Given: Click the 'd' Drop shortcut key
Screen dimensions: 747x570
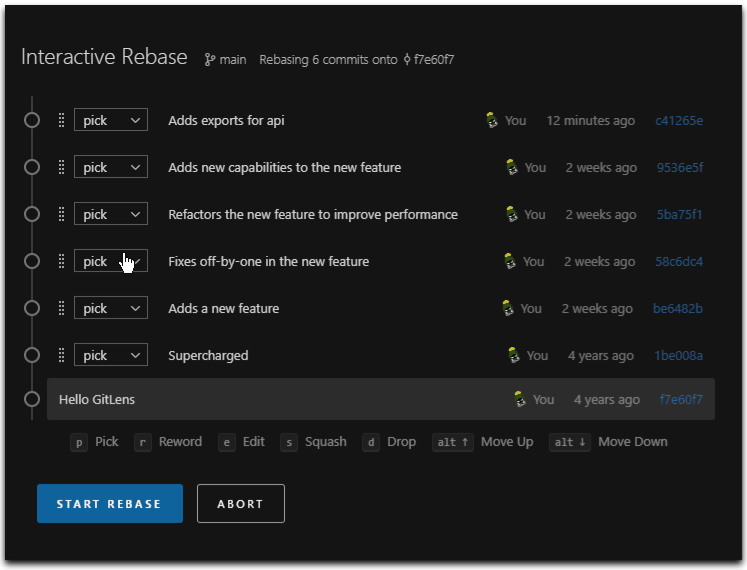Looking at the screenshot, I should pyautogui.click(x=371, y=442).
